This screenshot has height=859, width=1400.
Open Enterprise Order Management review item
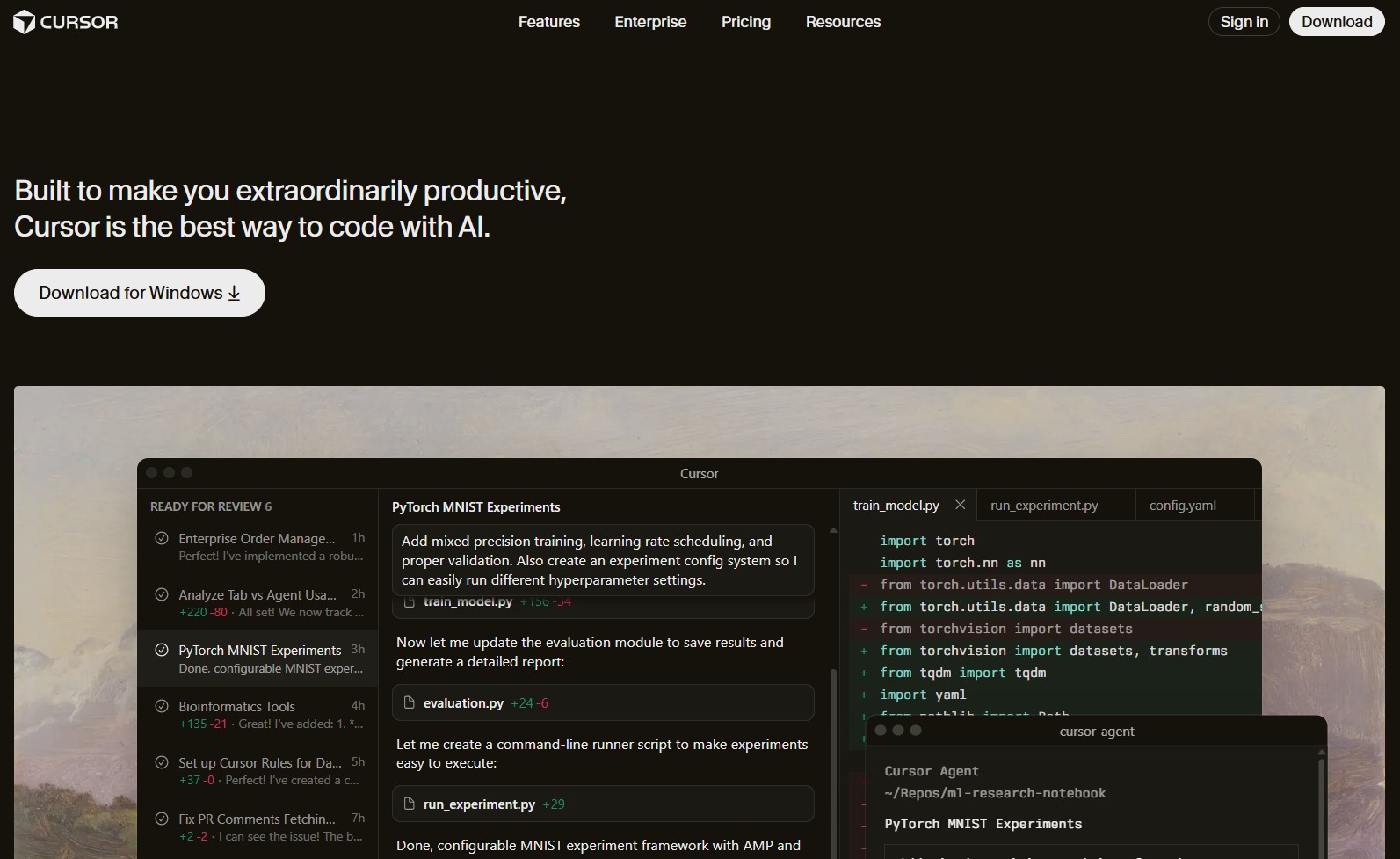pos(258,547)
